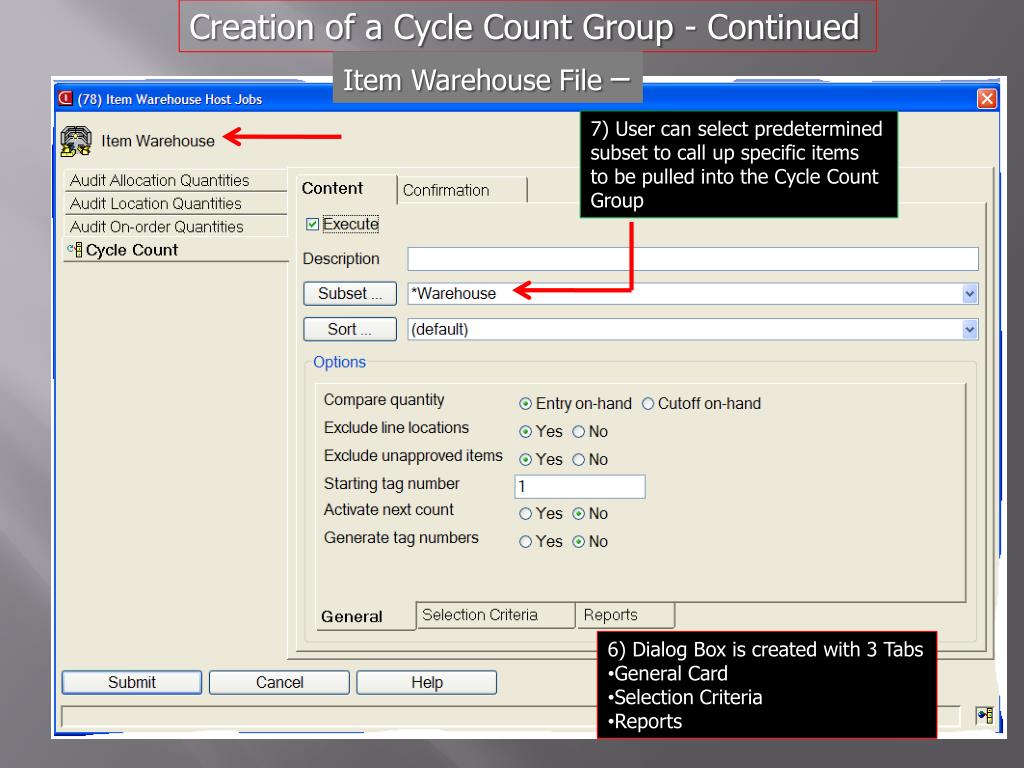Open the Sort (default) dropdown arrow
The height and width of the screenshot is (768, 1024).
970,329
